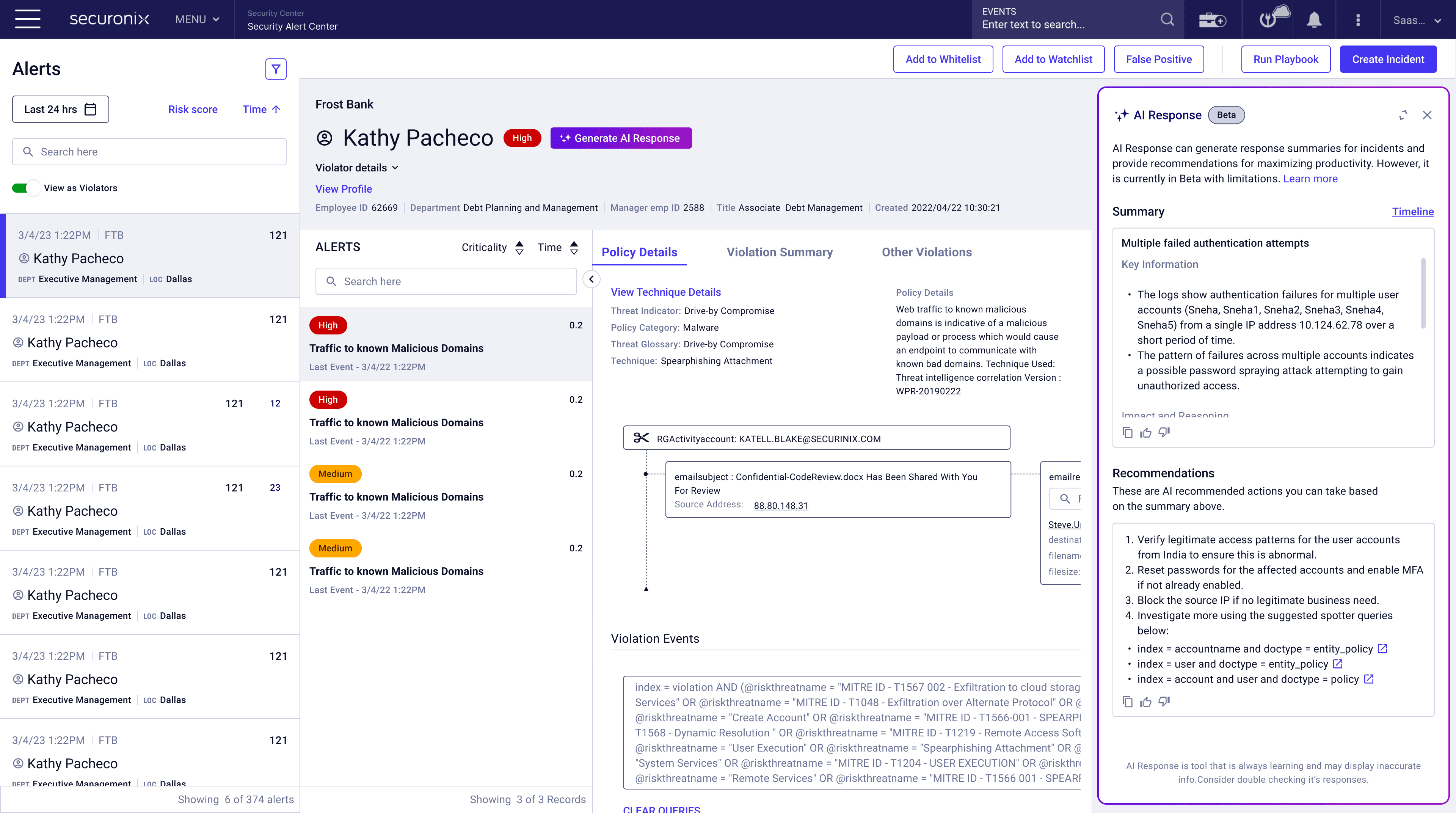1456x813 pixels.
Task: Toggle Time sort in alerts column
Action: pyautogui.click(x=574, y=248)
